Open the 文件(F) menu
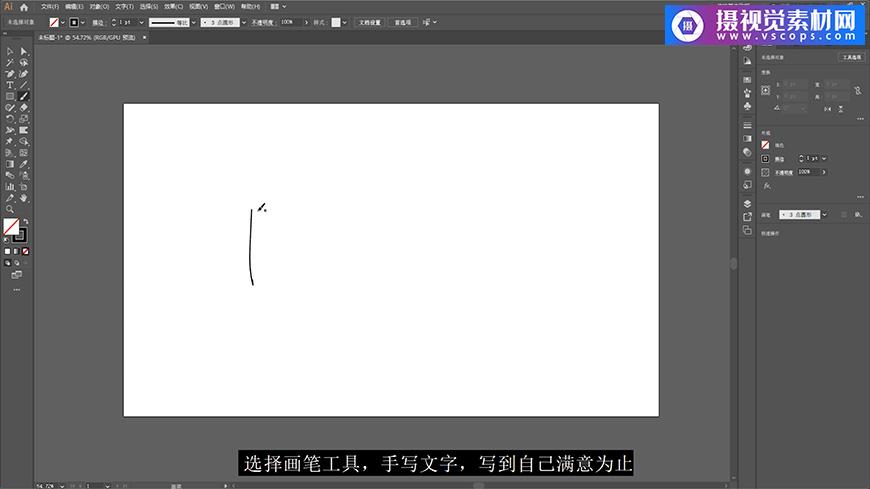This screenshot has width=870, height=489. tap(49, 7)
